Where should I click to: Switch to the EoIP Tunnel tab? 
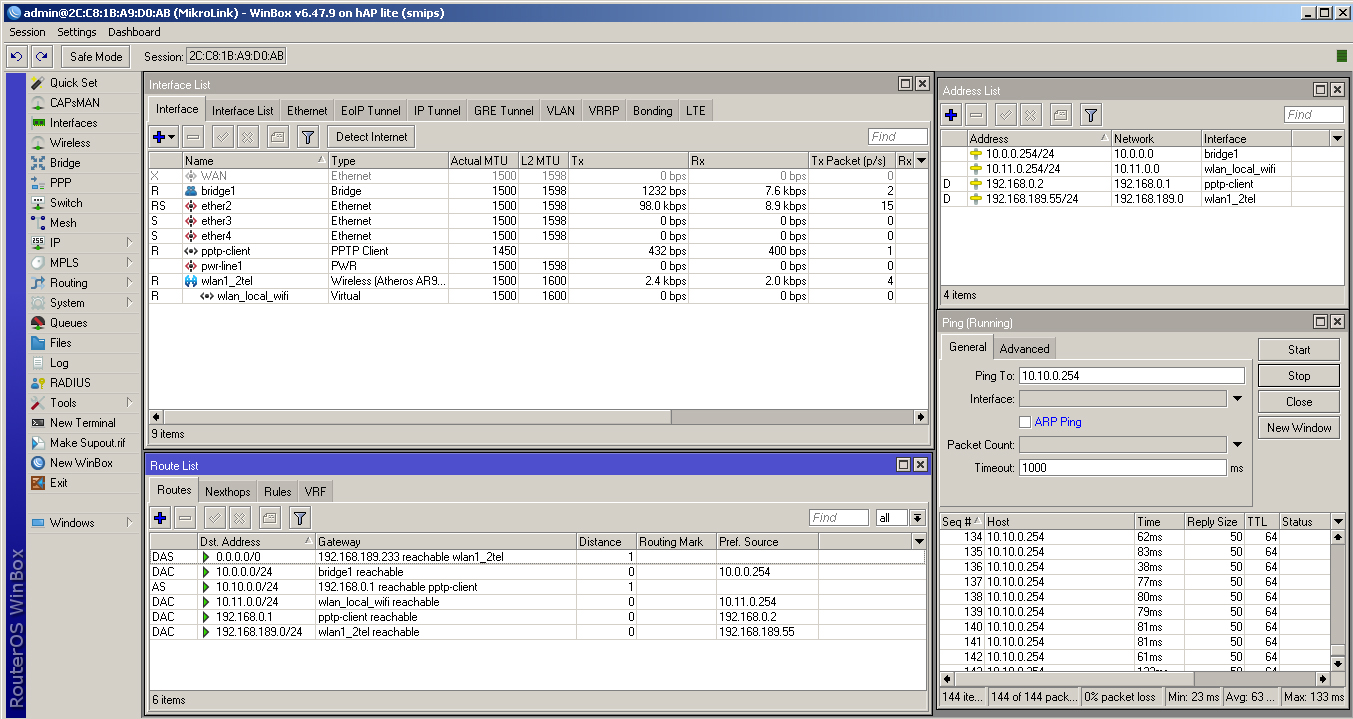pos(371,111)
